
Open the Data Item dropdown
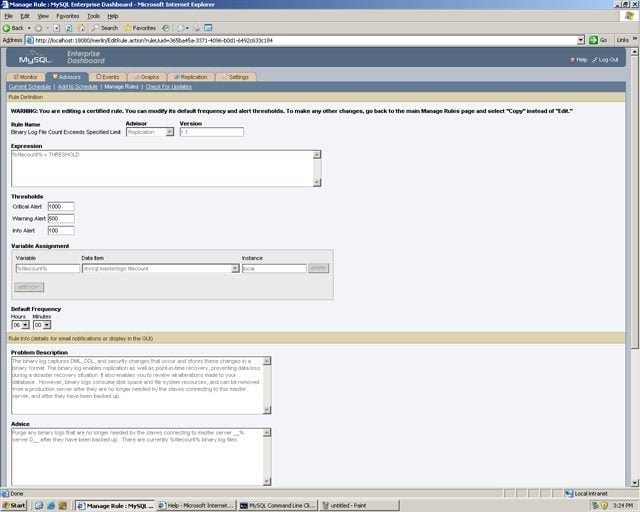click(x=160, y=269)
